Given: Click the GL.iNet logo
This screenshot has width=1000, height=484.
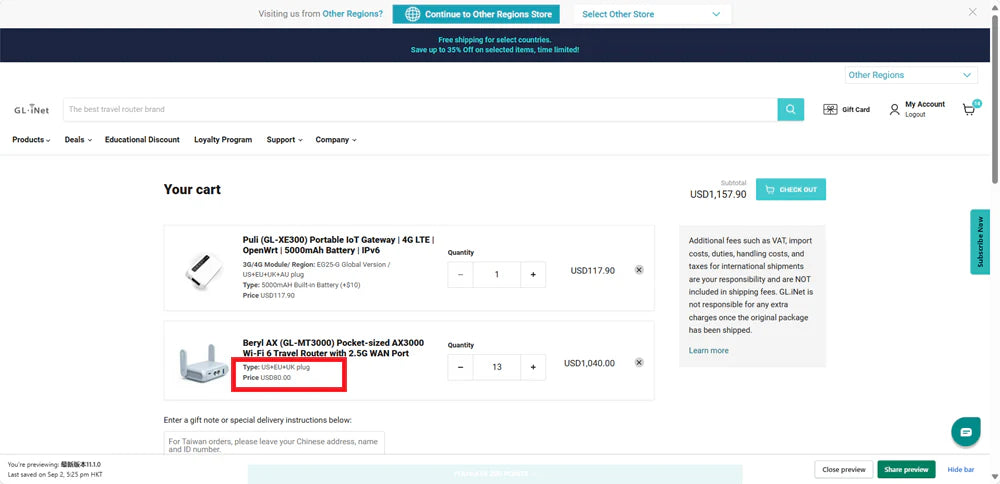Looking at the screenshot, I should click(31, 109).
